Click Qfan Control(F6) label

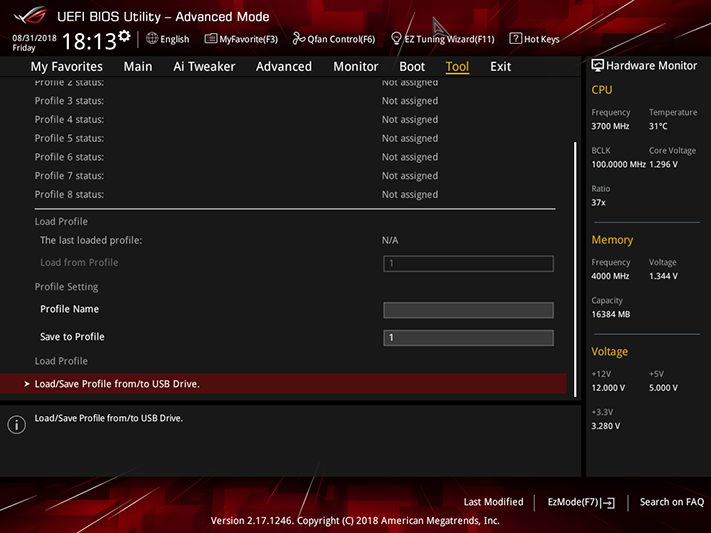tap(341, 39)
